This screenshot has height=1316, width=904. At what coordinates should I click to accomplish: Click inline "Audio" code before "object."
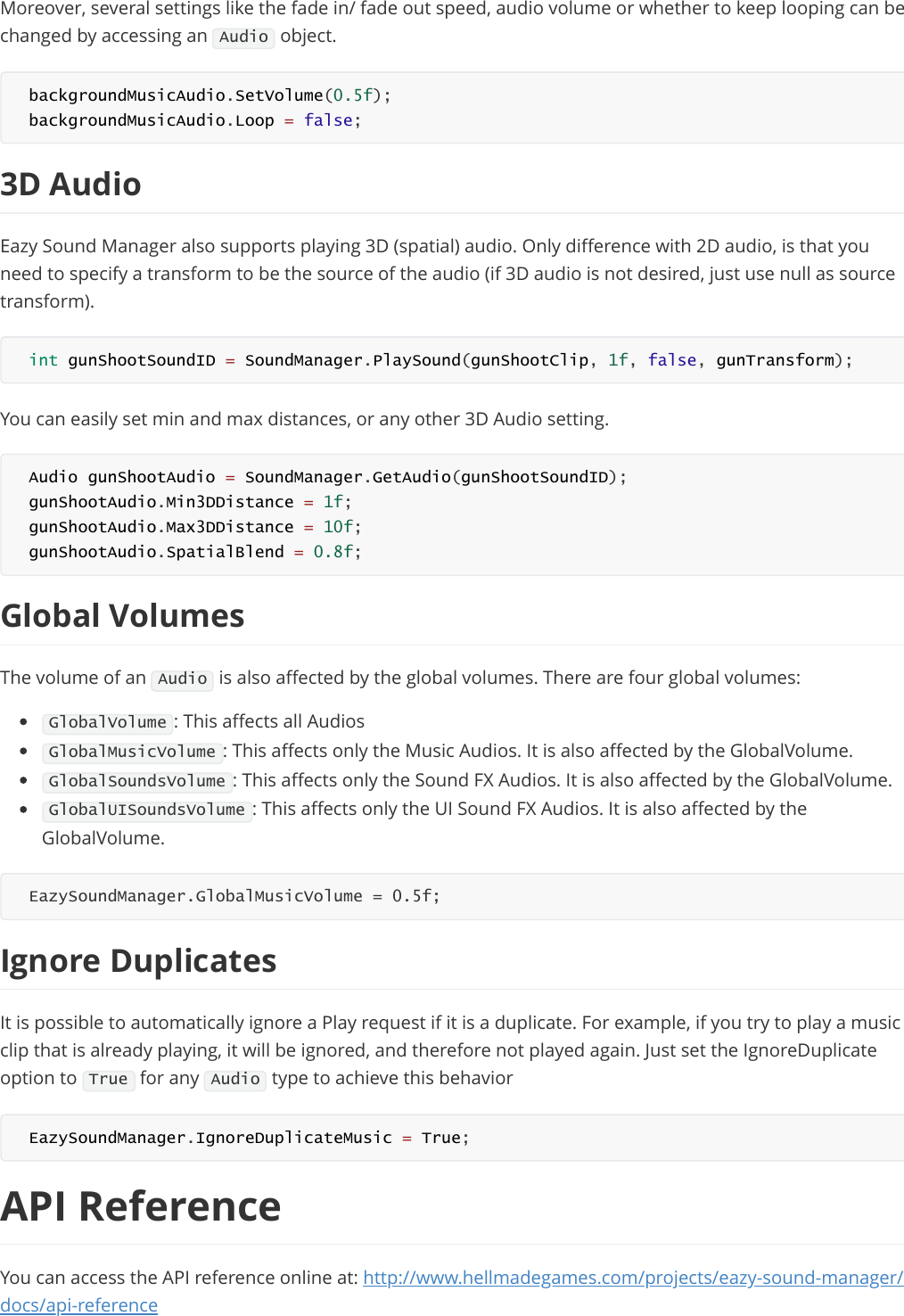coord(243,37)
